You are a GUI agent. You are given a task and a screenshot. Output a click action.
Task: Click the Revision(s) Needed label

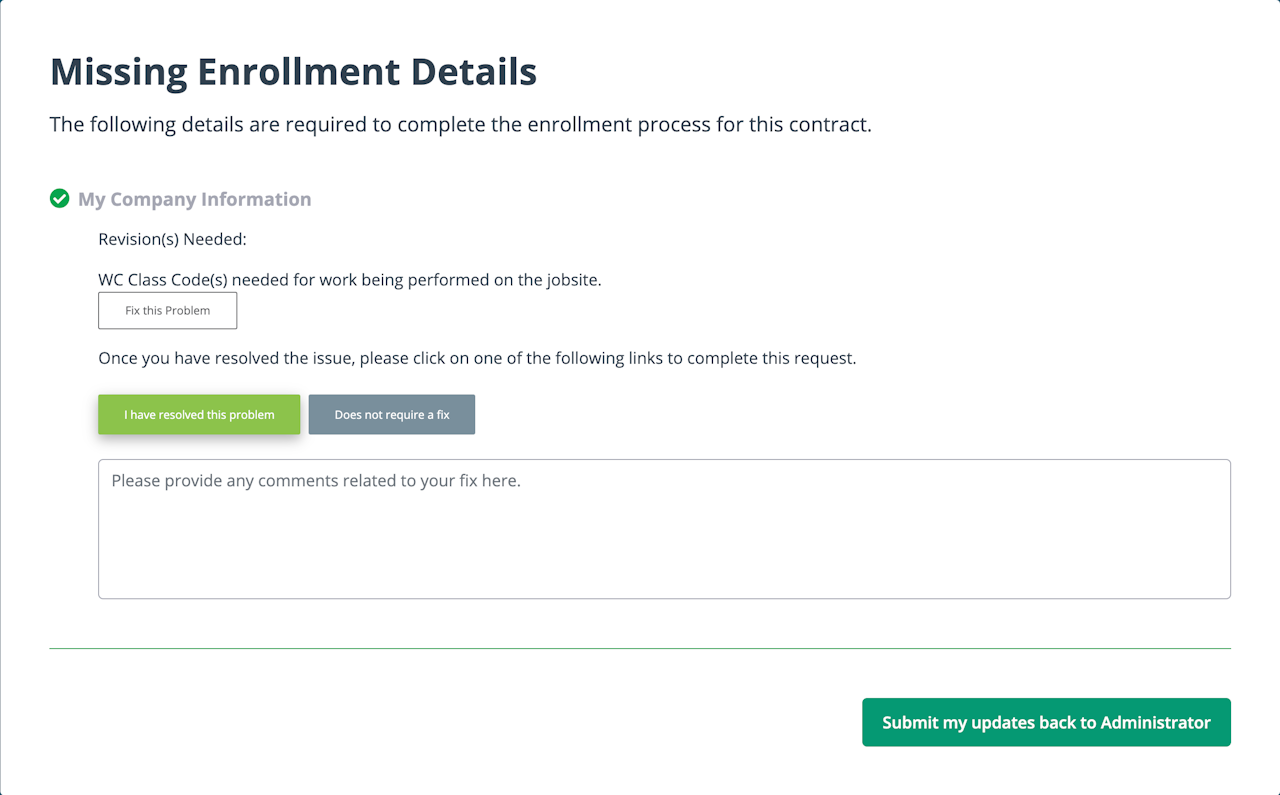coord(172,239)
